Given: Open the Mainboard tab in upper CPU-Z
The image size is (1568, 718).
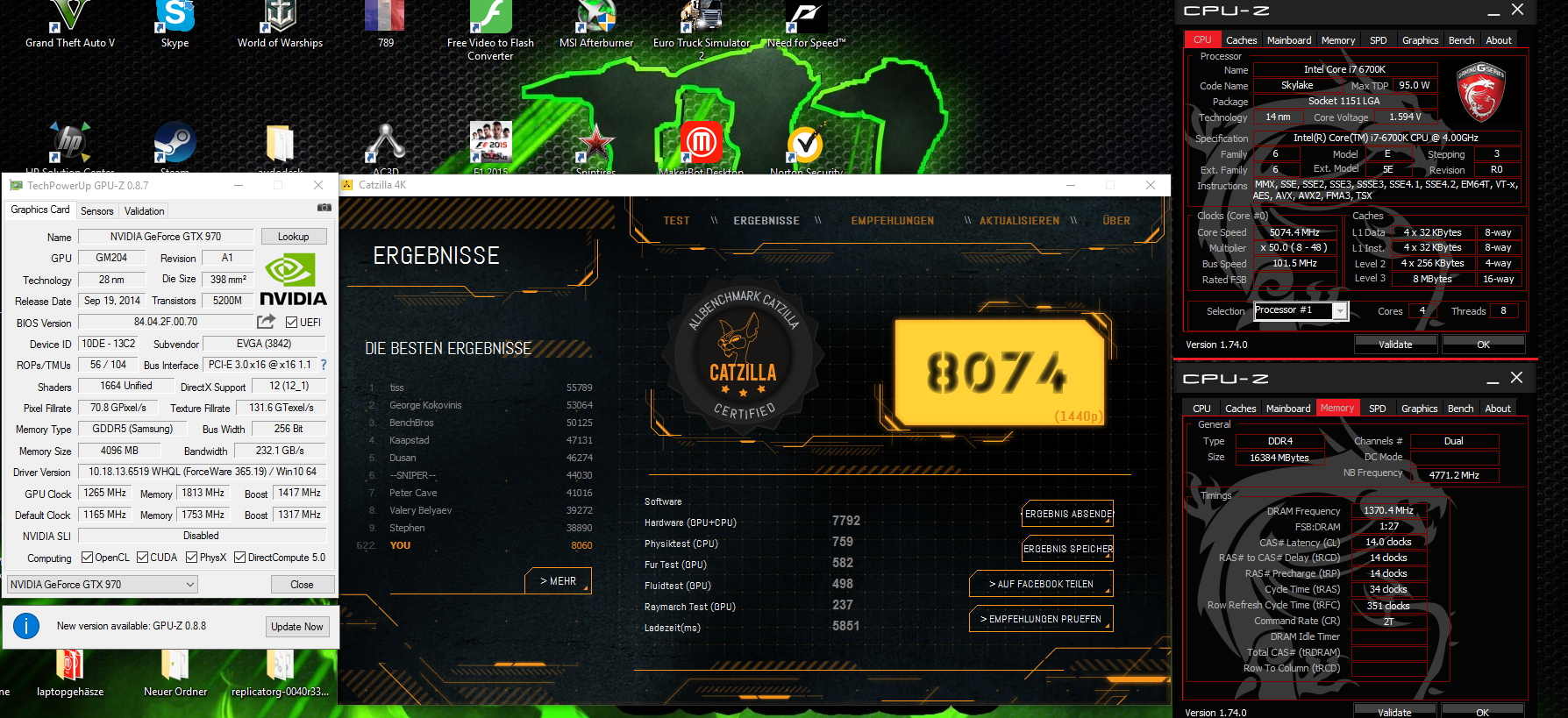Looking at the screenshot, I should [1289, 40].
